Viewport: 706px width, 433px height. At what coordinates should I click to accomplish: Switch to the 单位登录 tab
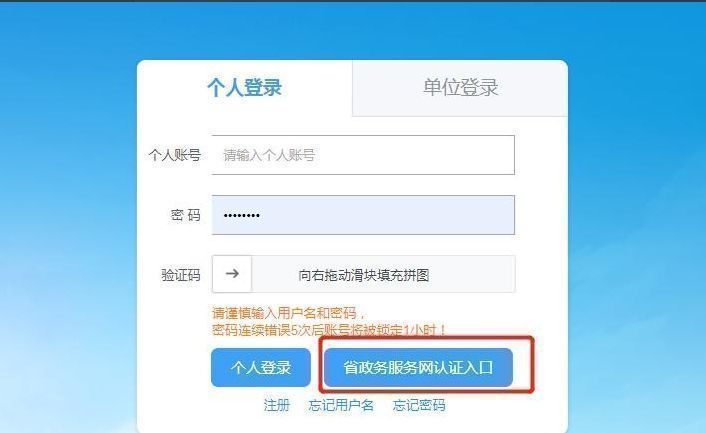point(460,88)
